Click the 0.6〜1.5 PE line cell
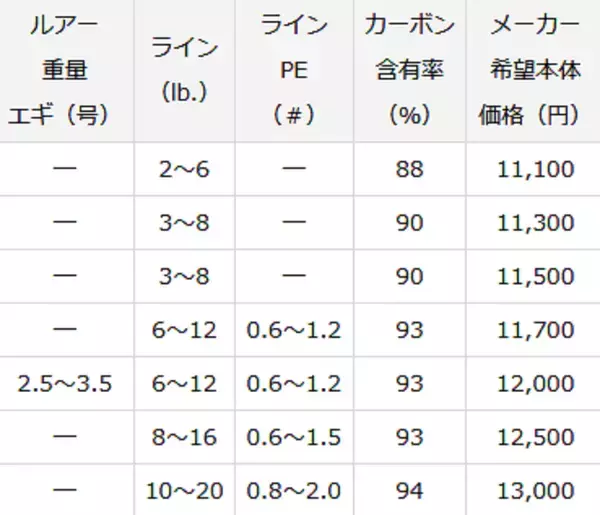 click(x=294, y=436)
